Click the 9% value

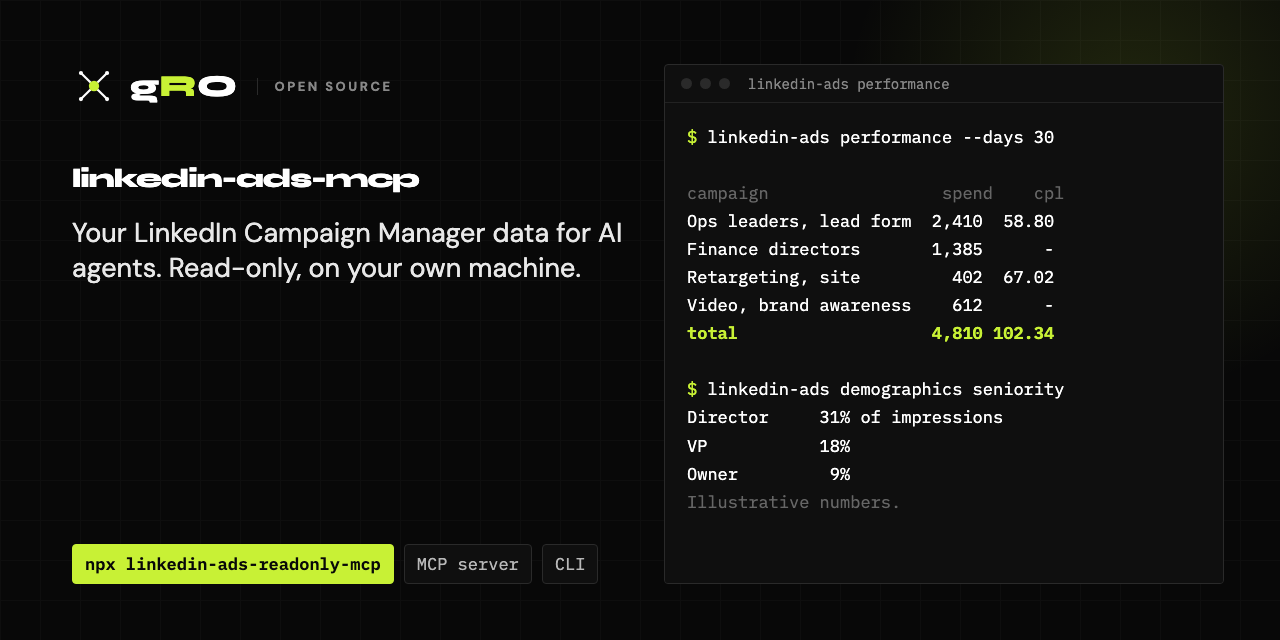[x=840, y=473]
